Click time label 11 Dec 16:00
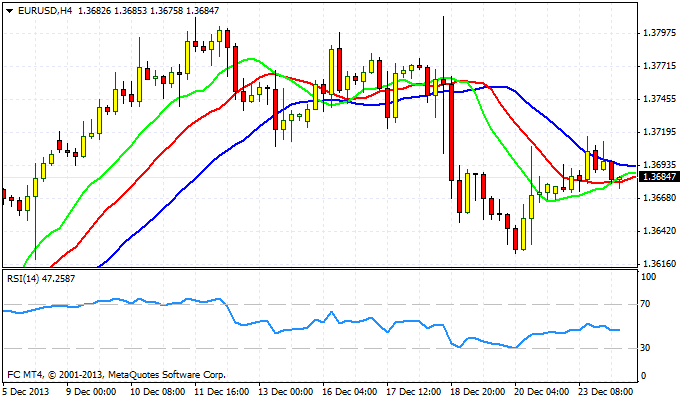 point(222,392)
